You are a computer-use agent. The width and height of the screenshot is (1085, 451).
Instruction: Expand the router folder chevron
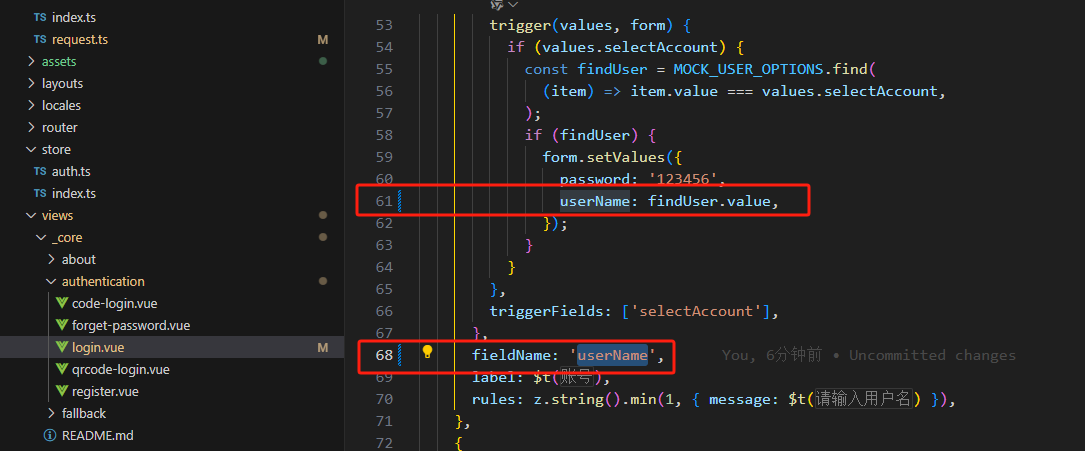click(31, 127)
